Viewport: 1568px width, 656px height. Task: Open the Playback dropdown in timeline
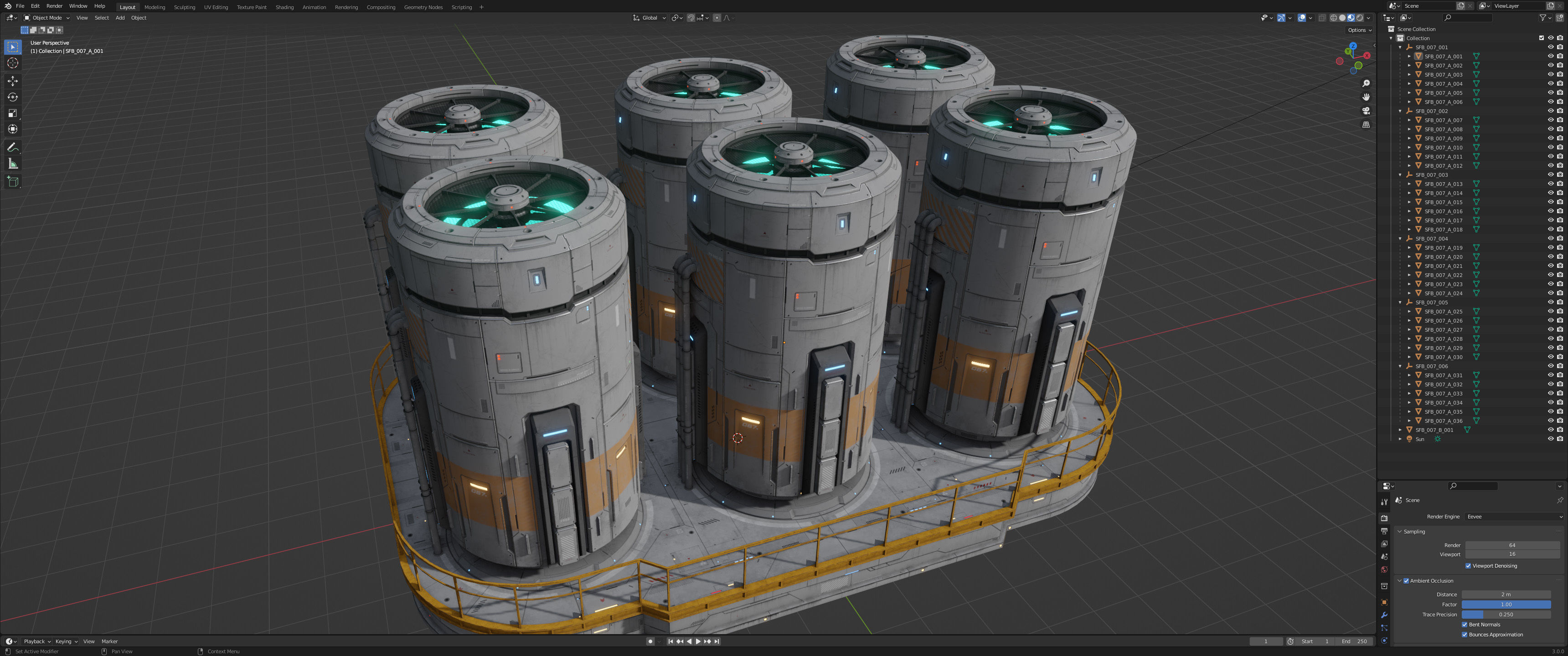pyautogui.click(x=37, y=641)
